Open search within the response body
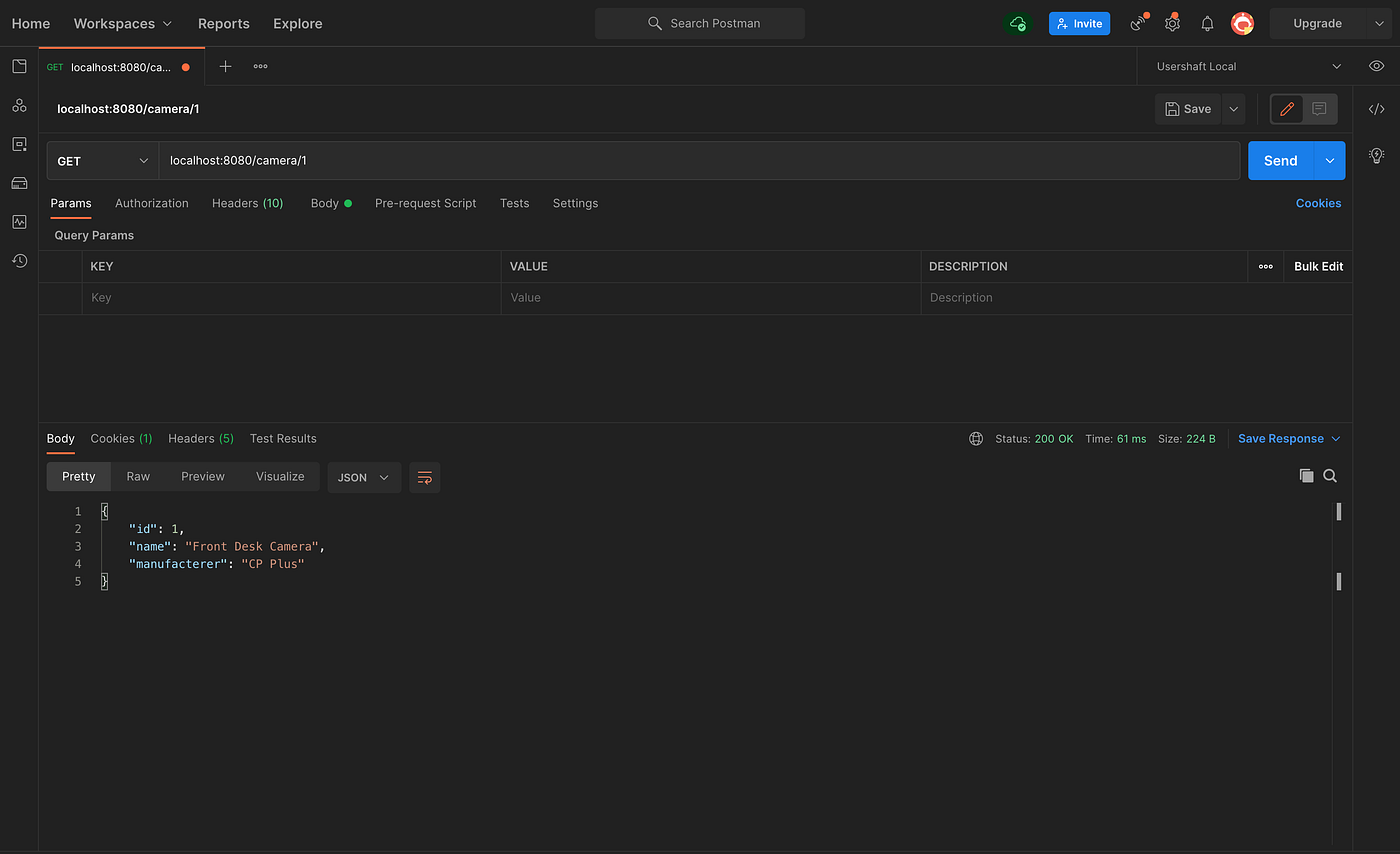Screen dimensions: 1400x854 click(x=1330, y=476)
